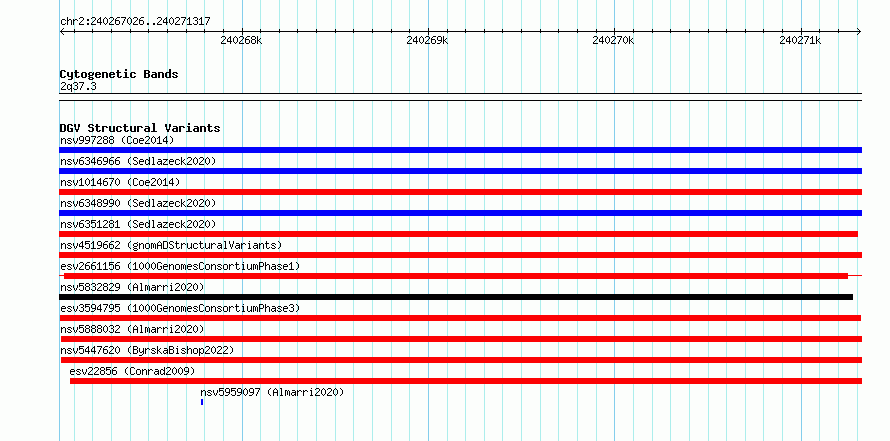Viewport: 890px width, 441px height.
Task: Click the red bar under nsv5447620
Action: (461, 360)
